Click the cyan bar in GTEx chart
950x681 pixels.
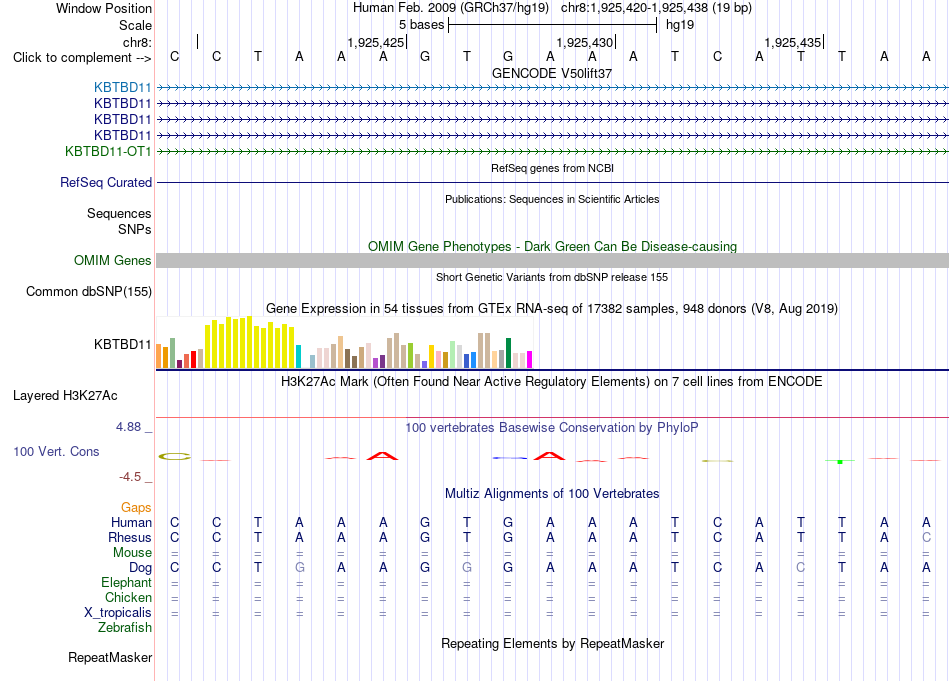click(298, 356)
